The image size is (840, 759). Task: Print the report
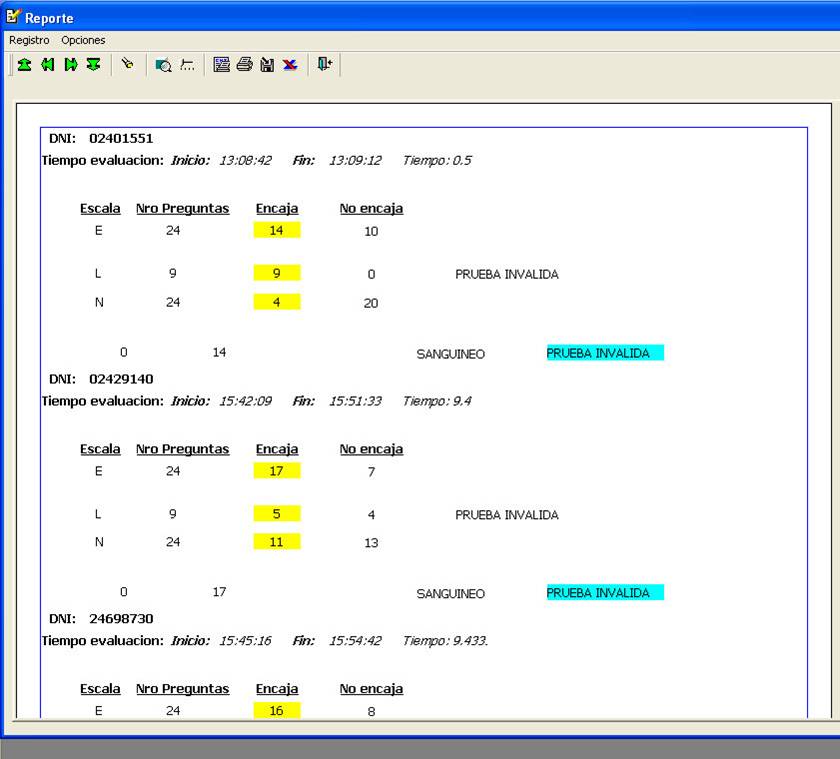(245, 64)
